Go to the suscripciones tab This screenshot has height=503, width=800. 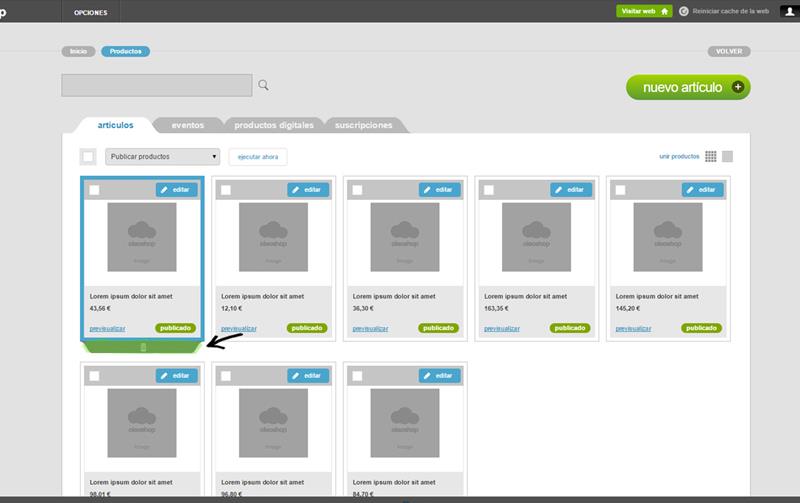click(x=363, y=125)
